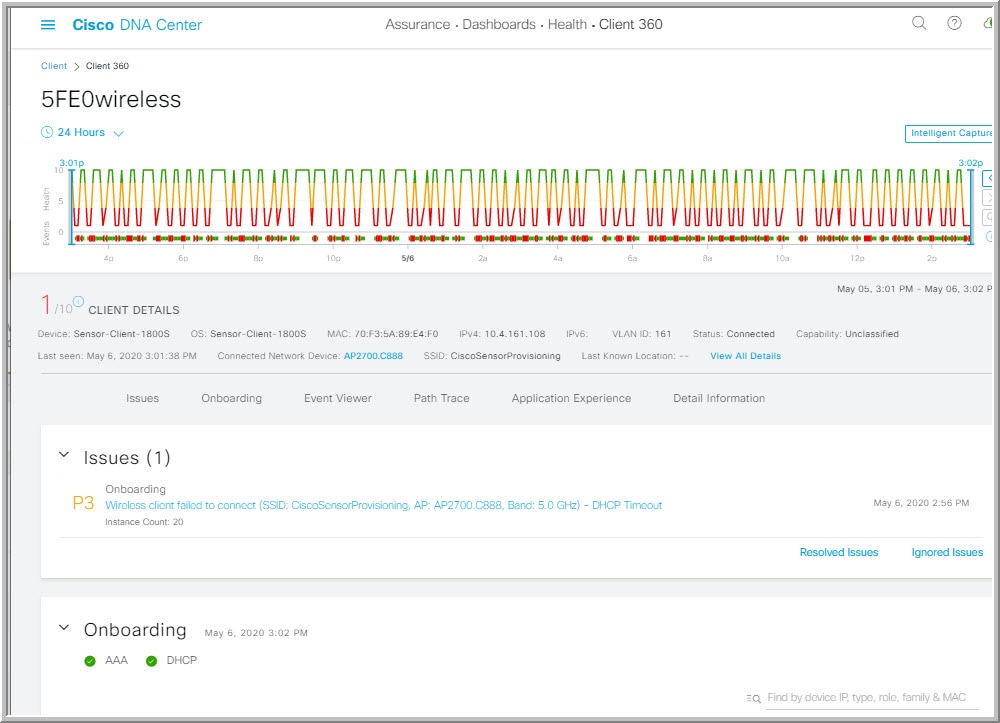Click the clock icon beside 24 Hours
Screen dimensions: 1000x723
(x=46, y=132)
